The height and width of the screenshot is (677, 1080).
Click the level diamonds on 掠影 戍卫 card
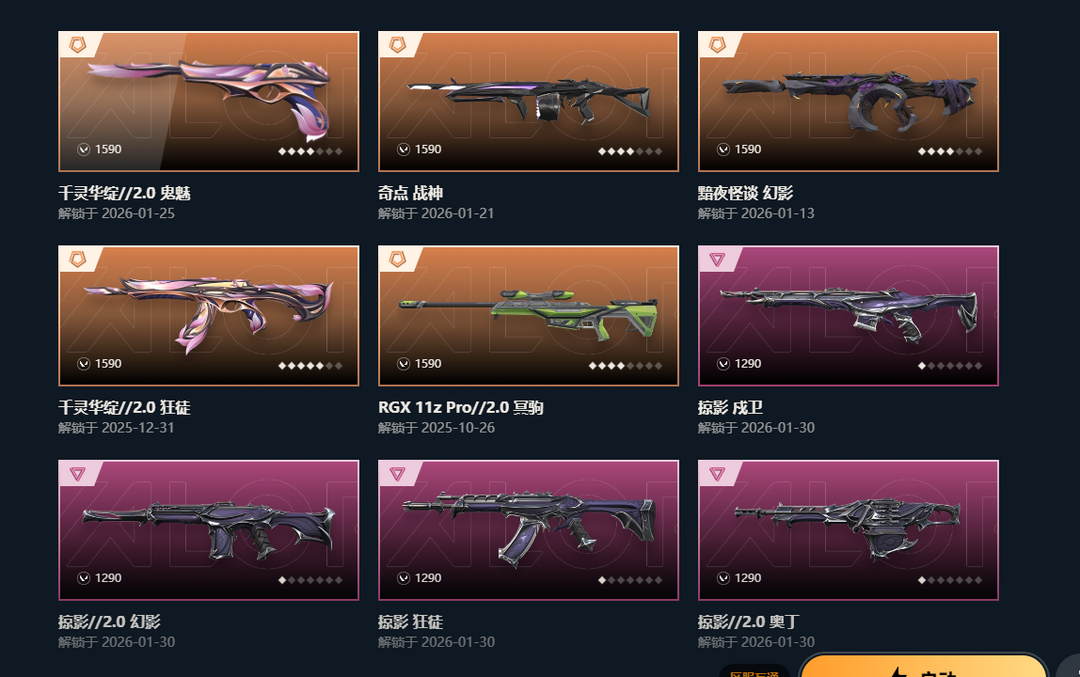950,366
